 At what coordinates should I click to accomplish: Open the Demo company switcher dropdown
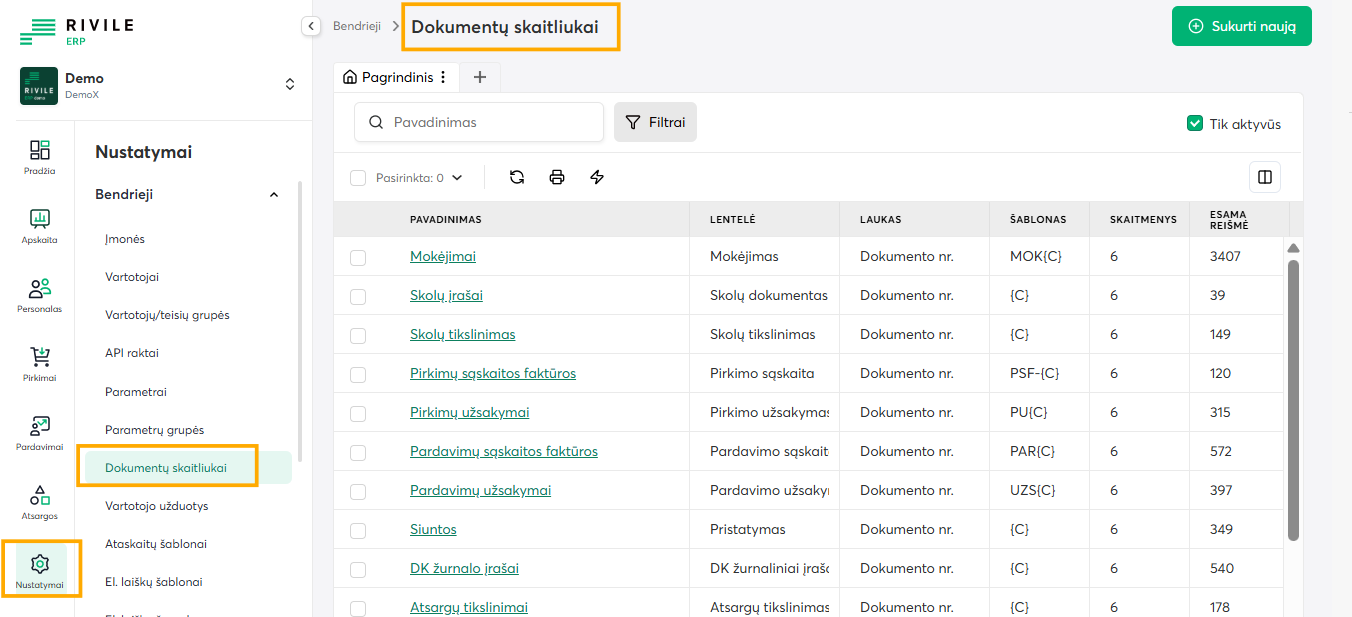[x=290, y=85]
